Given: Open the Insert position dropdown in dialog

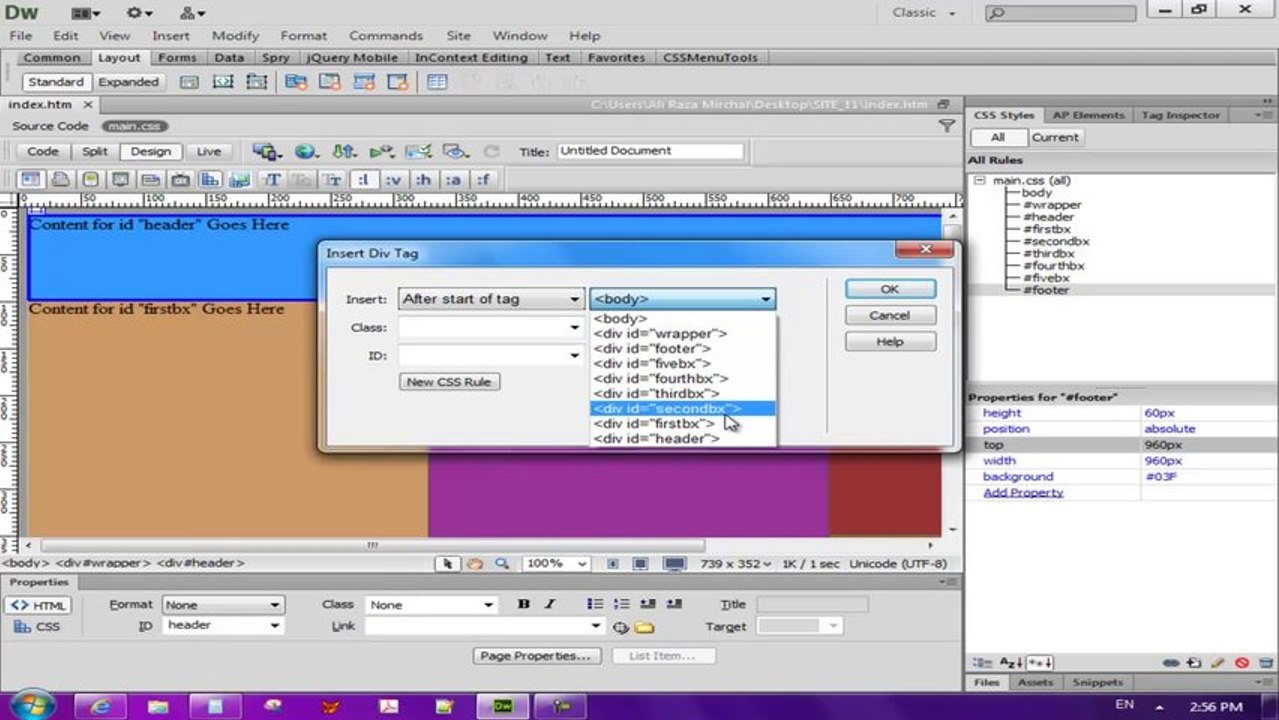Looking at the screenshot, I should 574,299.
